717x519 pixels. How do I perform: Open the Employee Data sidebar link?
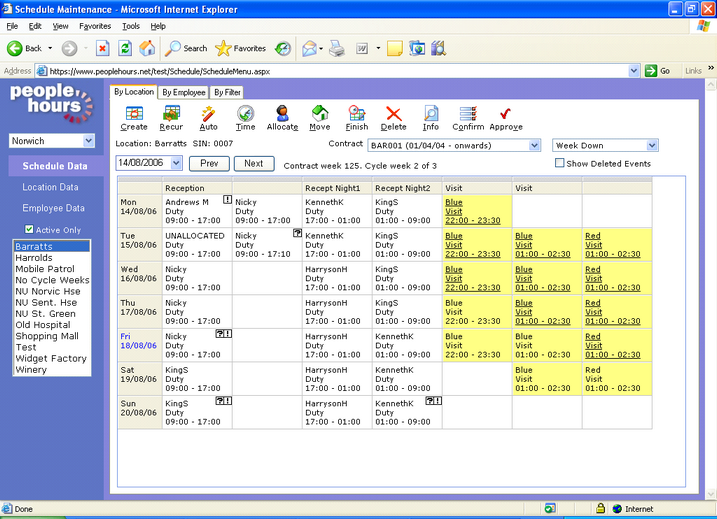53,208
